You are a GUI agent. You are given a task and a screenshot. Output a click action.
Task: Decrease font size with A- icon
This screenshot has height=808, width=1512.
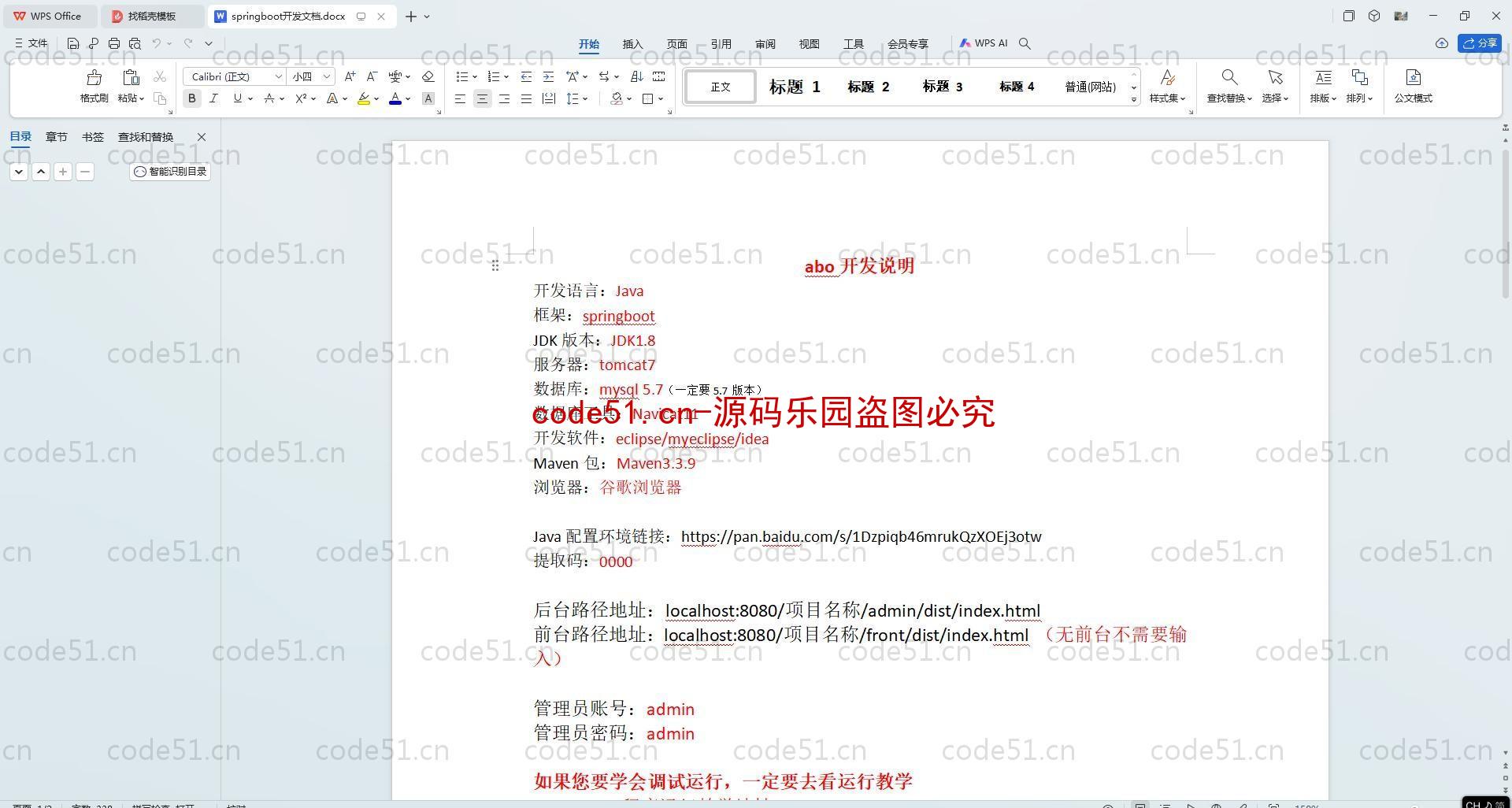(x=372, y=76)
